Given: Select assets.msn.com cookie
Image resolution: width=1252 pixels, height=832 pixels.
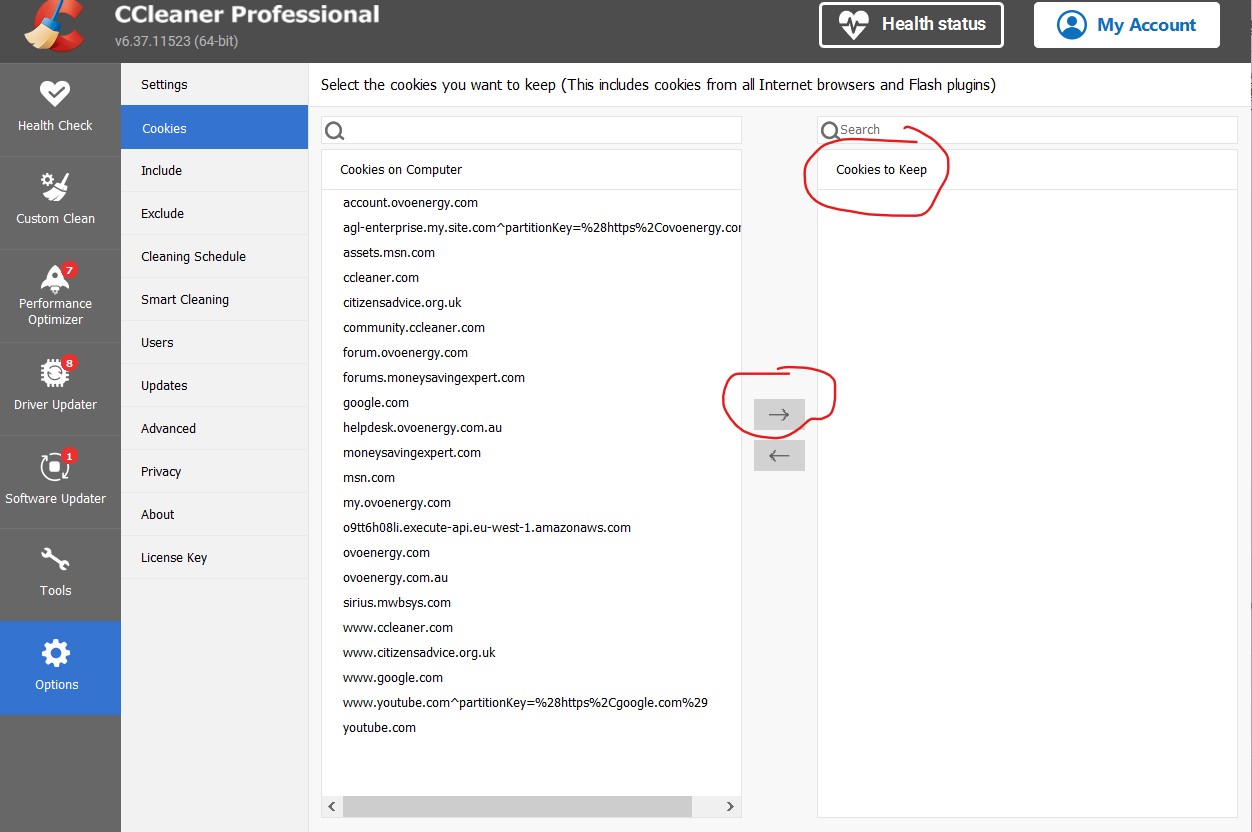Looking at the screenshot, I should tap(389, 253).
